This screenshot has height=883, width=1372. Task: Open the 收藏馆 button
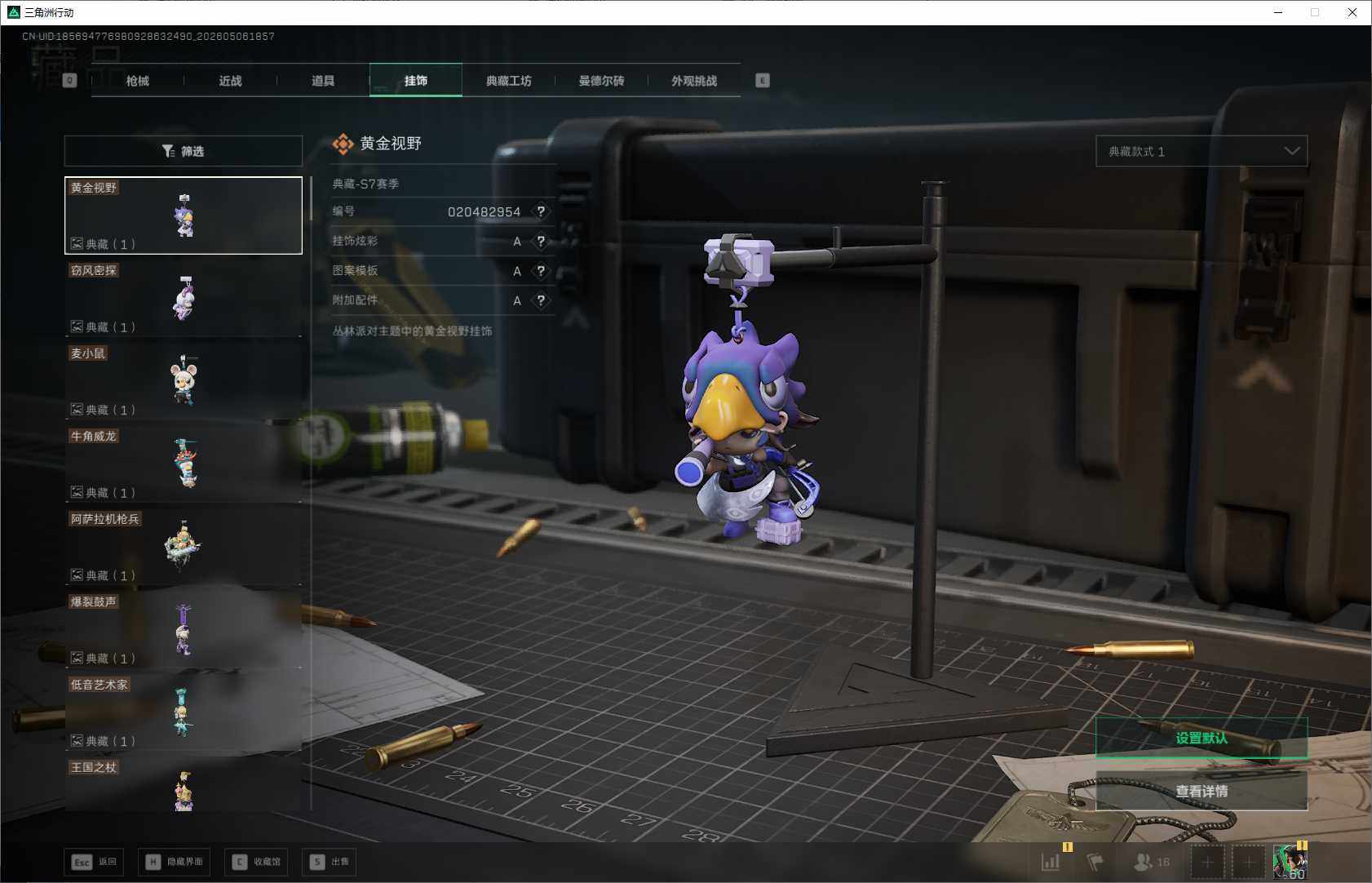pos(256,862)
